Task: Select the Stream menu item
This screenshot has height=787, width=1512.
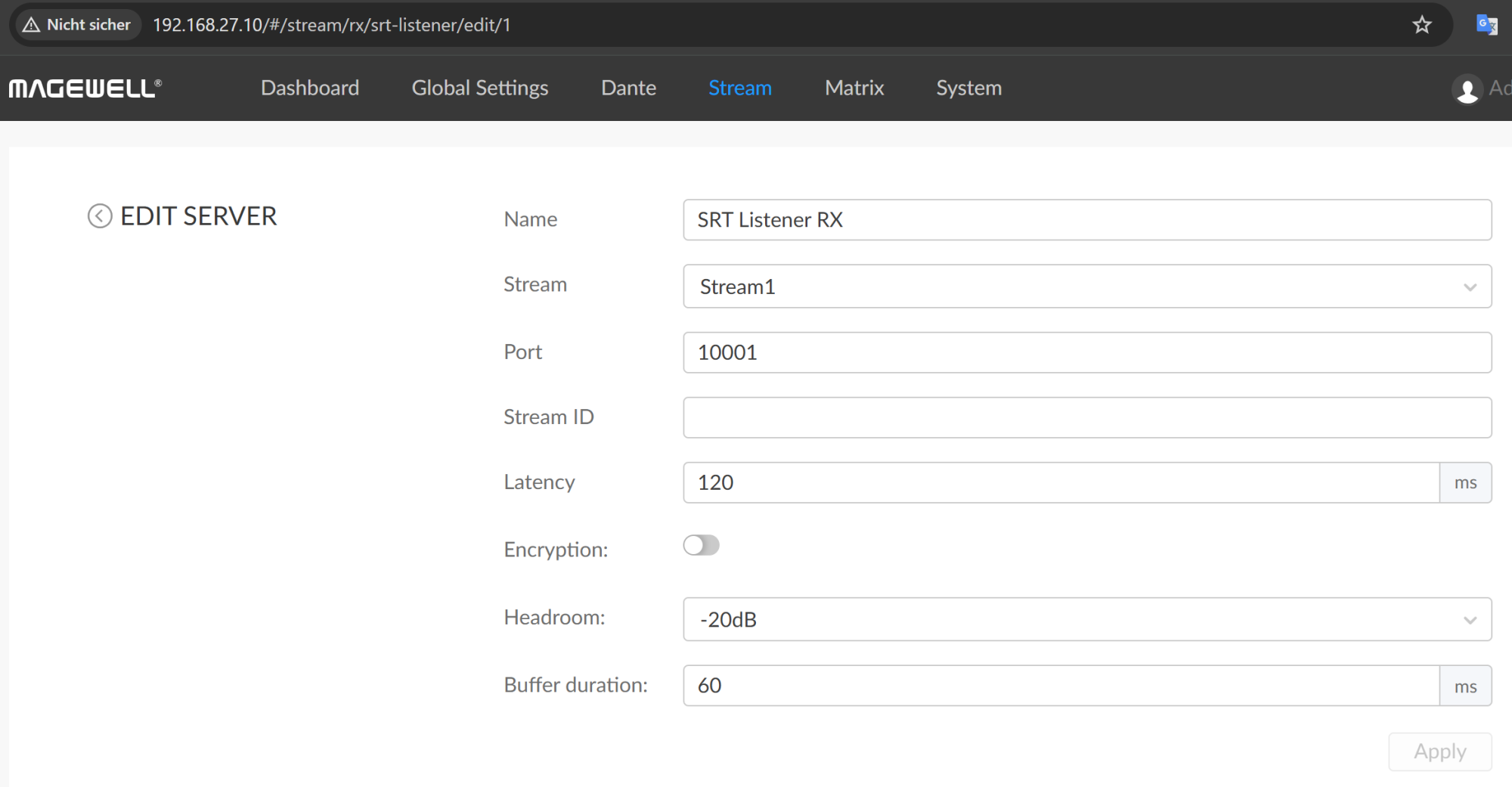Action: point(739,88)
